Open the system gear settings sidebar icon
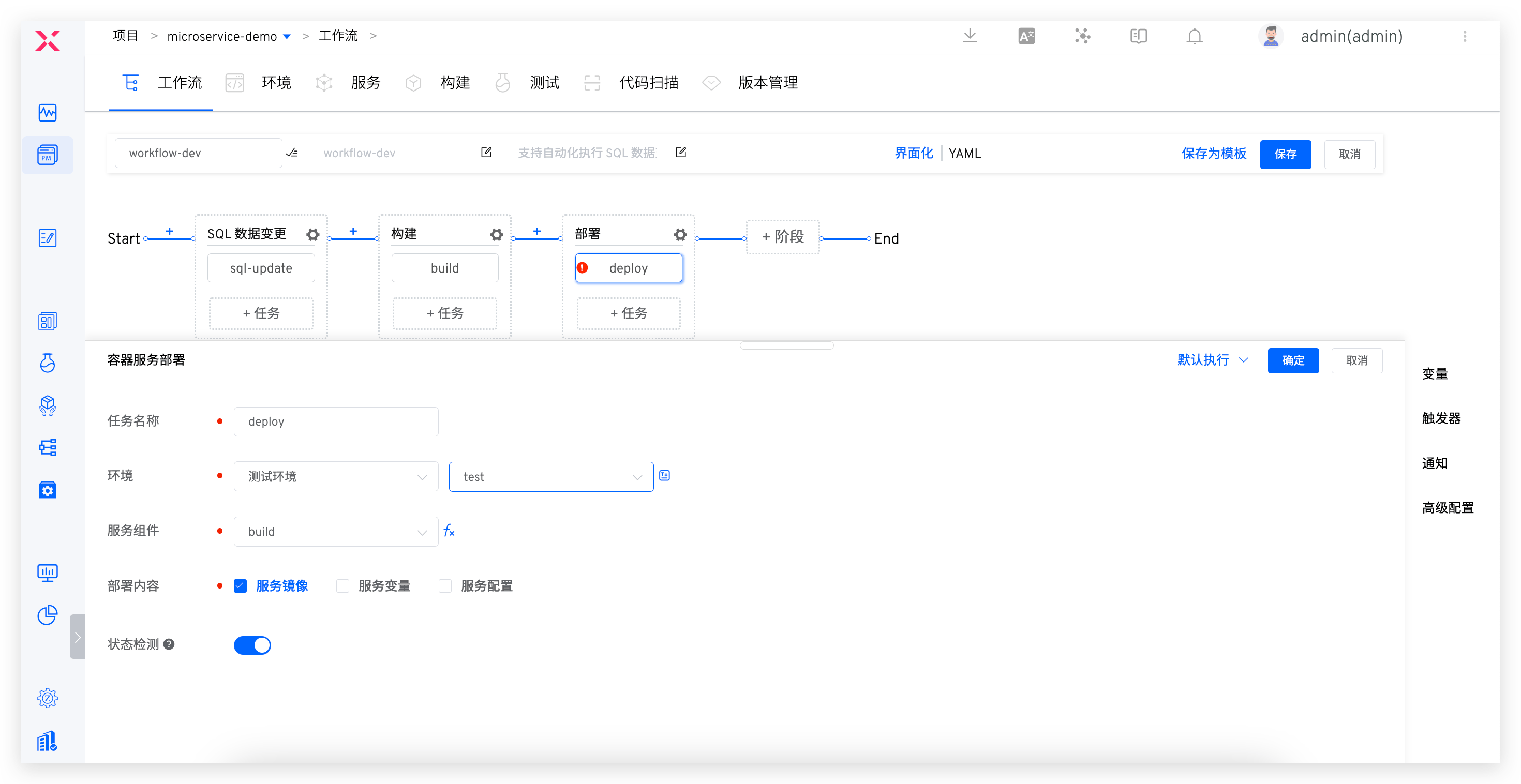This screenshot has width=1521, height=784. coord(47,698)
